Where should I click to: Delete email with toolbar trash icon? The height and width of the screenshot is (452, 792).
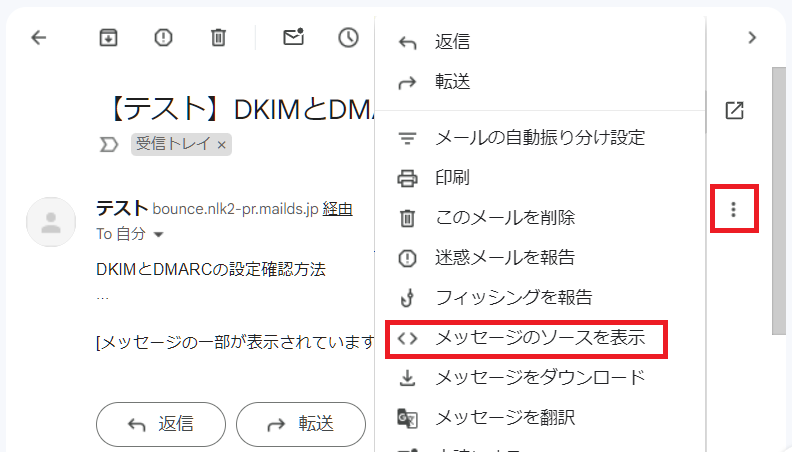coord(218,37)
